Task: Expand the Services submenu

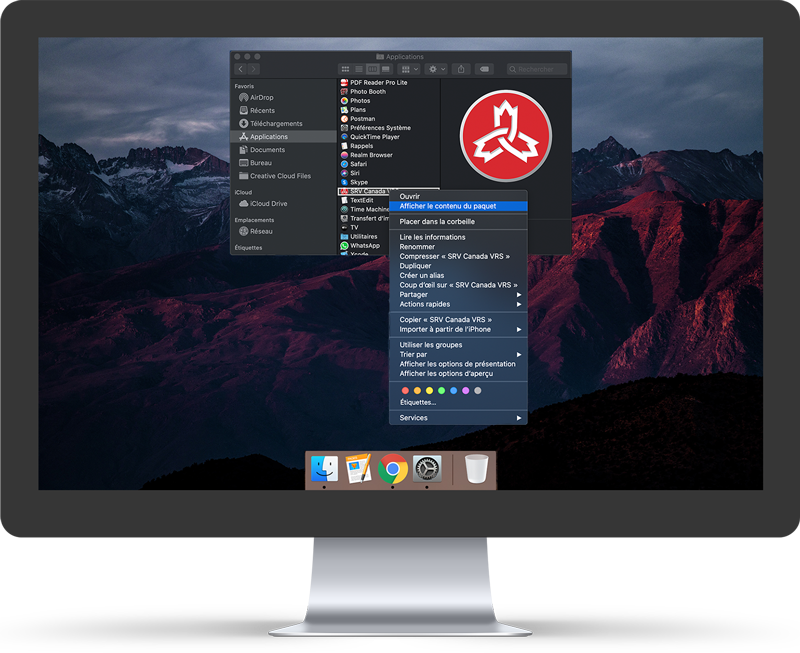Action: tap(458, 418)
